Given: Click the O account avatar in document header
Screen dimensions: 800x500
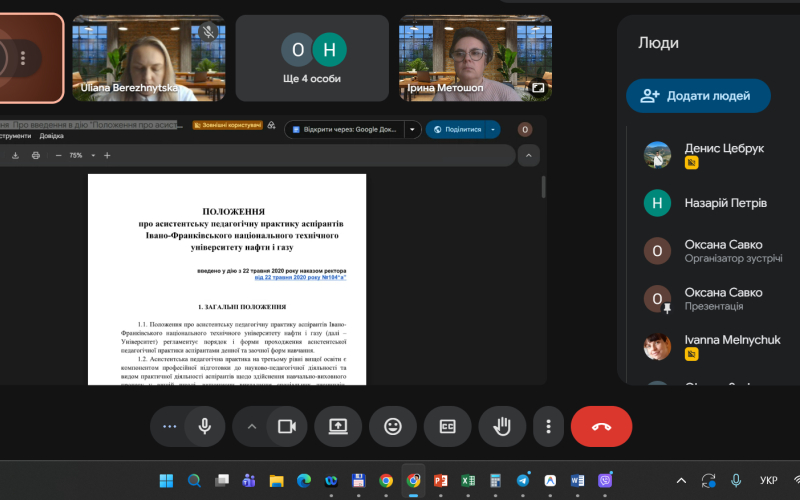Looking at the screenshot, I should point(525,130).
